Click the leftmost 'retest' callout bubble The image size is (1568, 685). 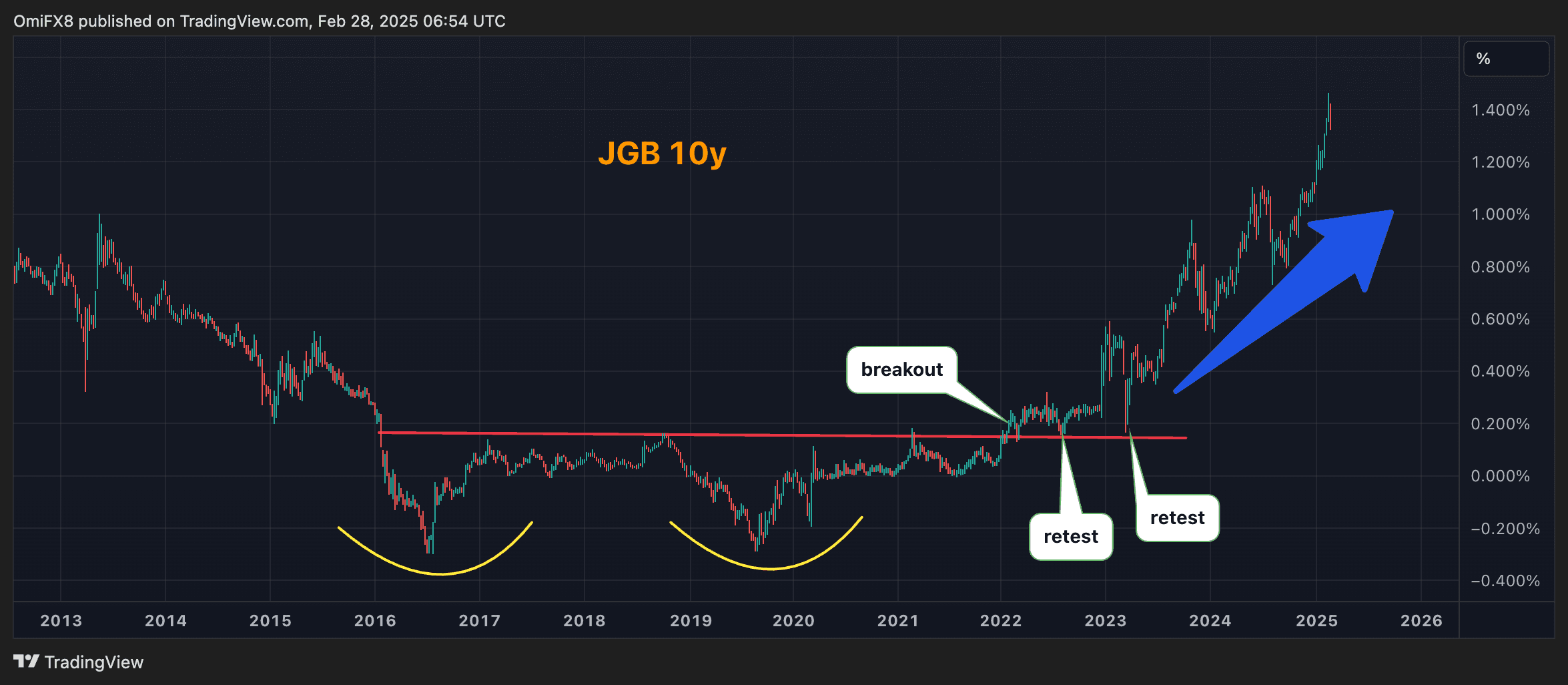pyautogui.click(x=1071, y=535)
